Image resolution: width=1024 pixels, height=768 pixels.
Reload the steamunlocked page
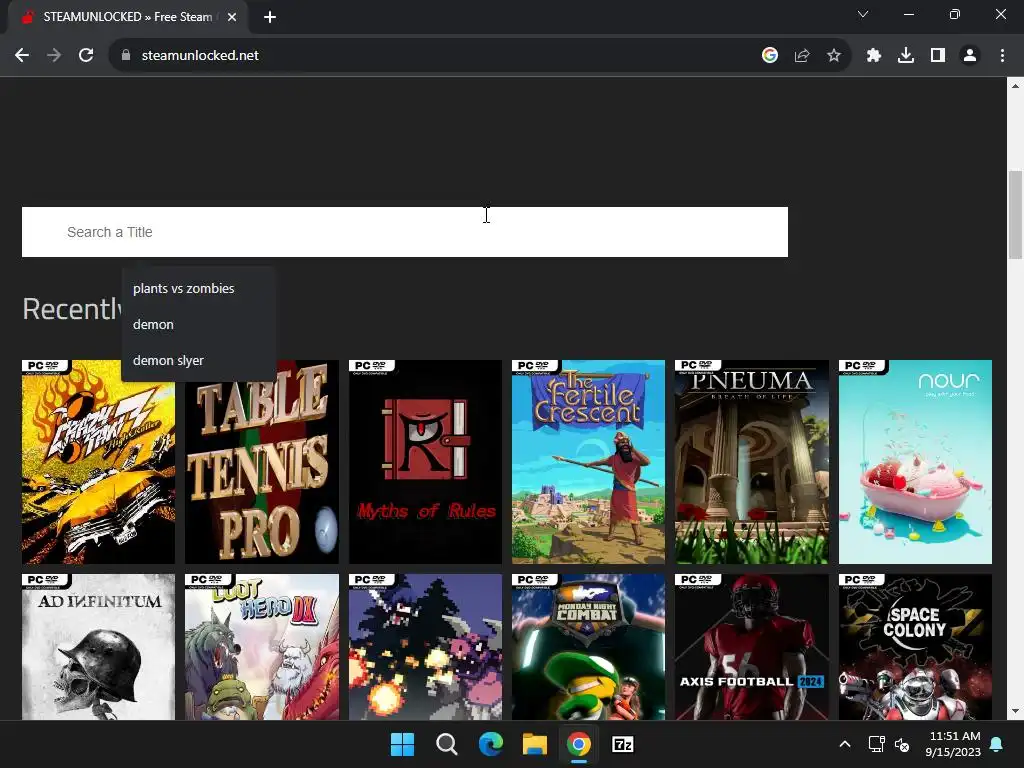coord(86,56)
